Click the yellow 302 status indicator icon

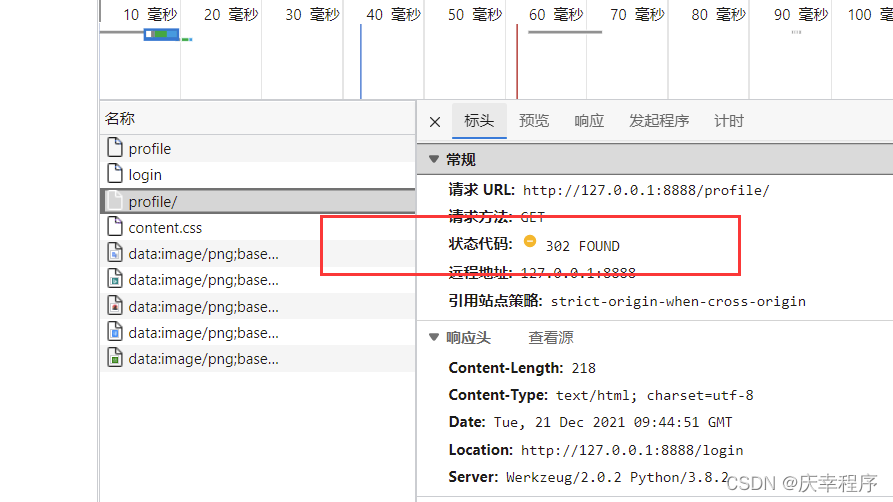pos(530,241)
